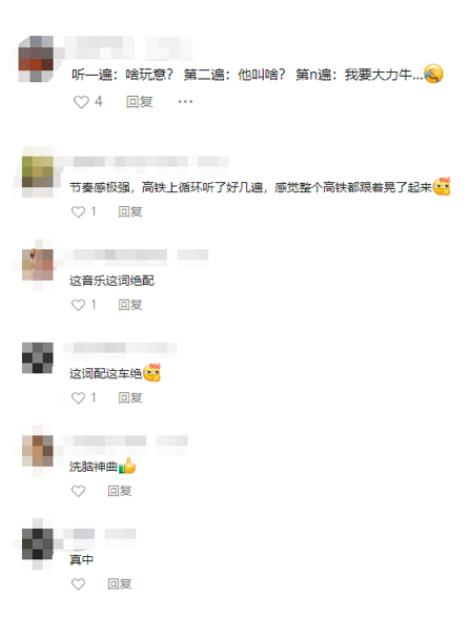This screenshot has height=617, width=467.
Task: Reply to the 真中 comment
Action: (x=120, y=584)
